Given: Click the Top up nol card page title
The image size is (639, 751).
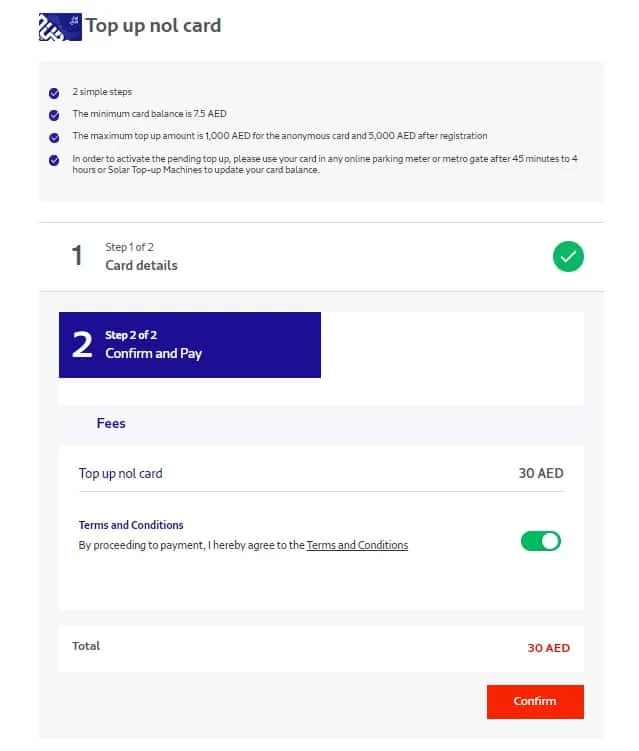Looking at the screenshot, I should pos(153,25).
